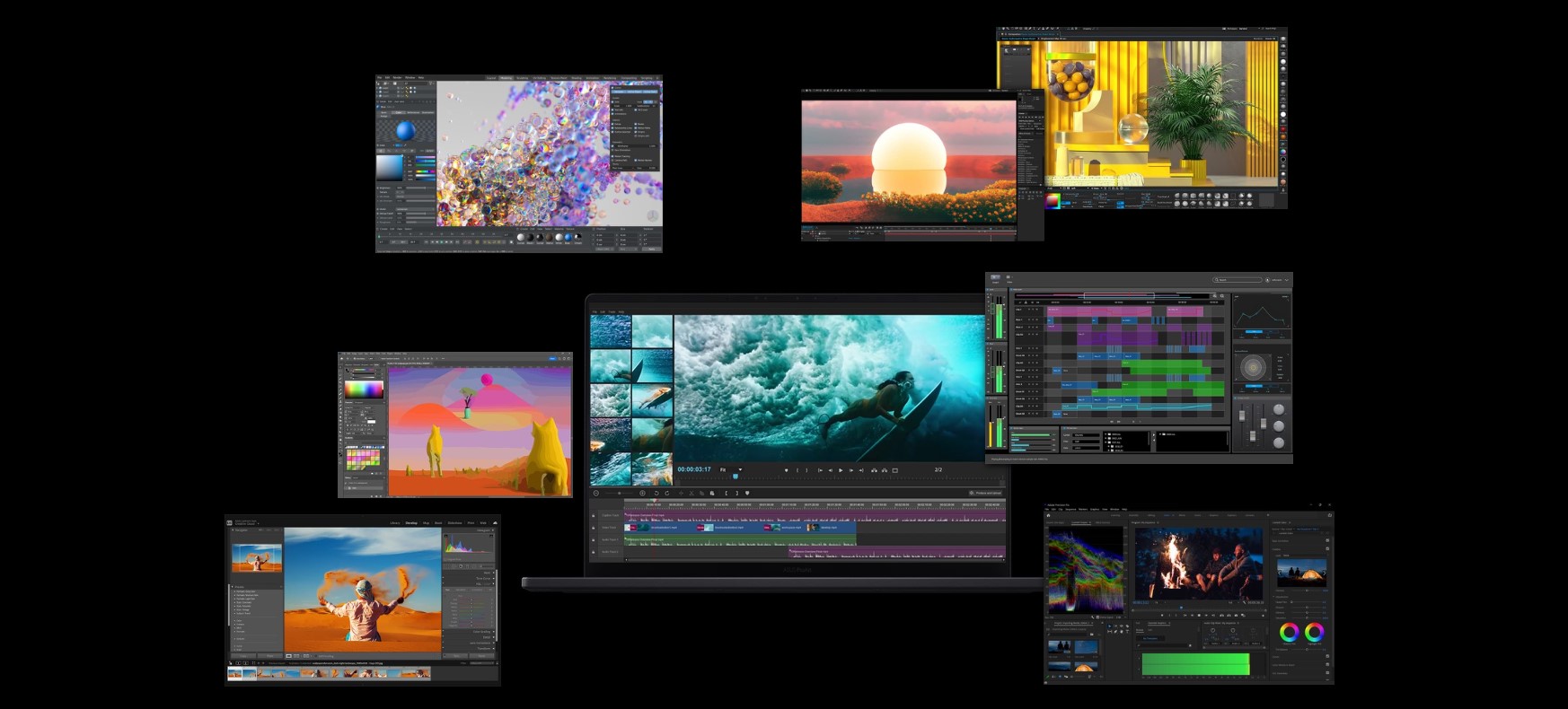Expand the first folder in the audio file tree
The height and width of the screenshot is (709, 1568).
click(1106, 434)
